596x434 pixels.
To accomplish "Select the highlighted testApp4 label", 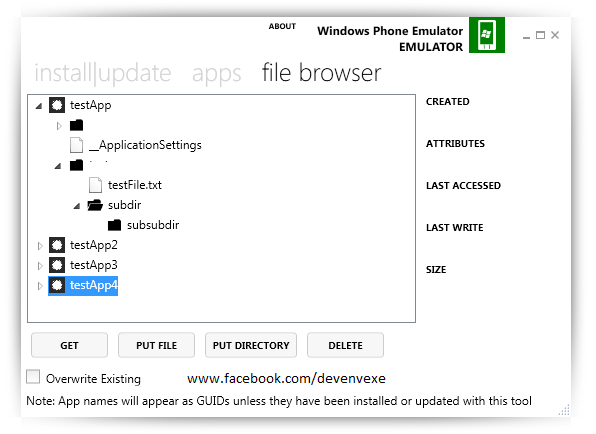I will pyautogui.click(x=94, y=285).
